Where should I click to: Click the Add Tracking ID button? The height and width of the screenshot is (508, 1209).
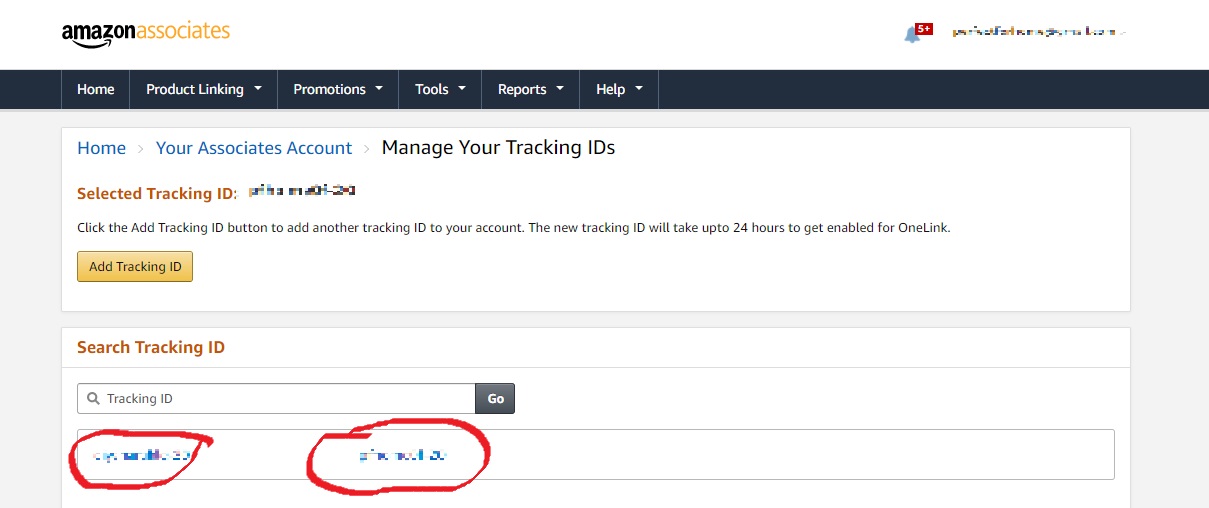coord(135,267)
